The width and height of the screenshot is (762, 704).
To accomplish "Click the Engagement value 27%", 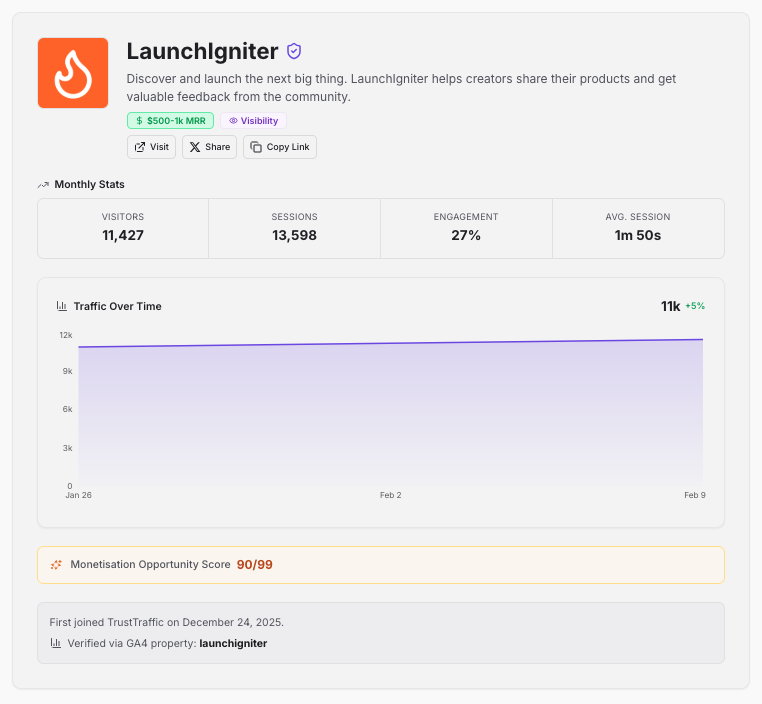I will (x=466, y=236).
